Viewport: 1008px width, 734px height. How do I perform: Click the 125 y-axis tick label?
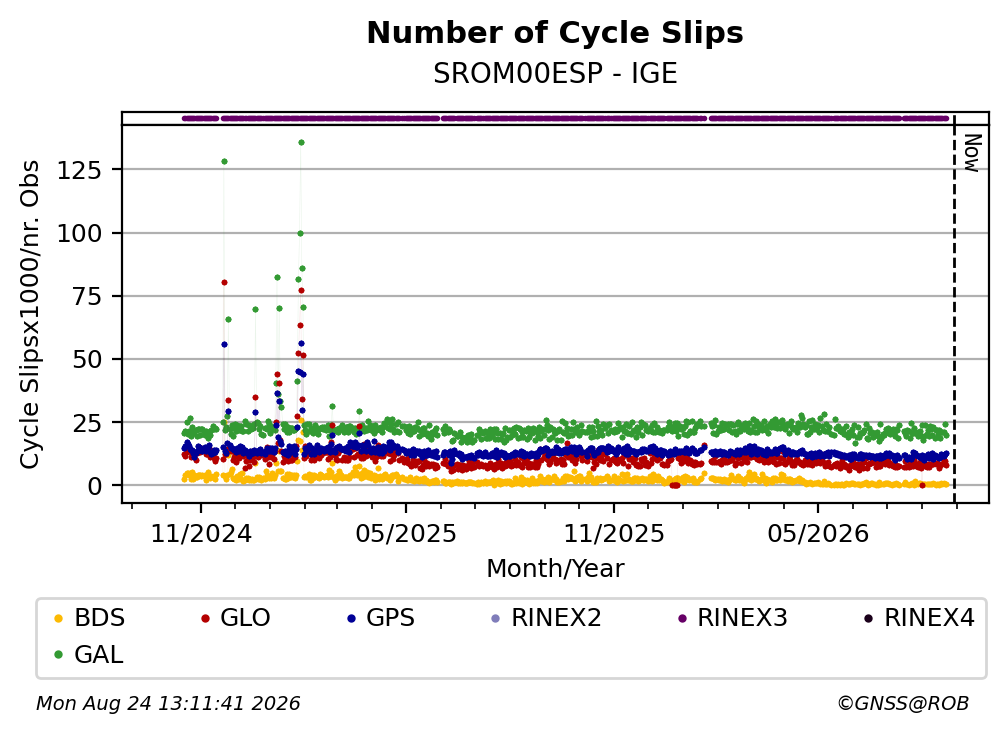80,170
